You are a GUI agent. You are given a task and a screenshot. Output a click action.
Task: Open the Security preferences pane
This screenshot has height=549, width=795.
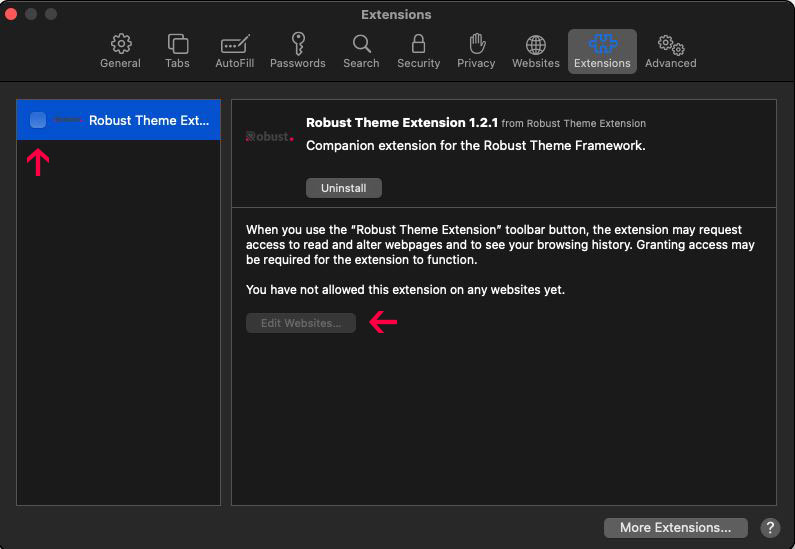click(418, 51)
